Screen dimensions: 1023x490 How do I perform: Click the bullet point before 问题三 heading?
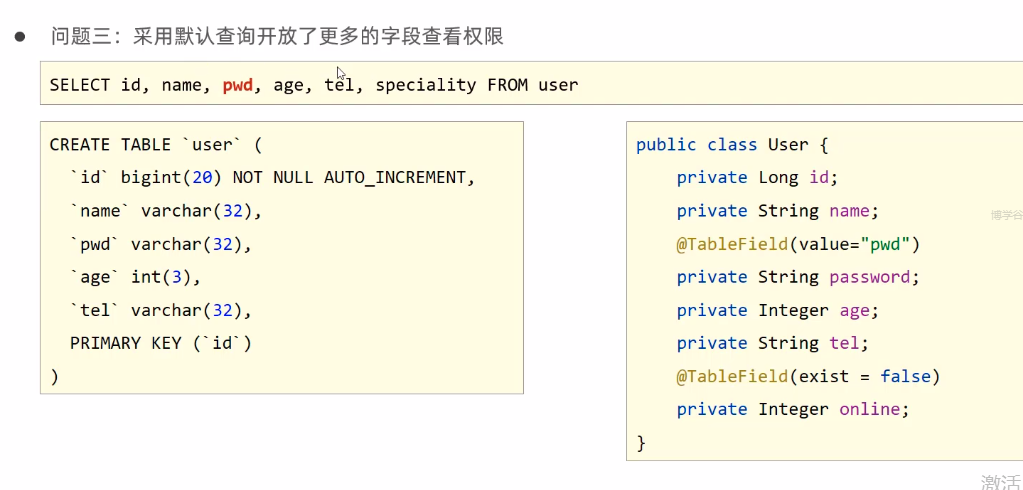coord(19,37)
